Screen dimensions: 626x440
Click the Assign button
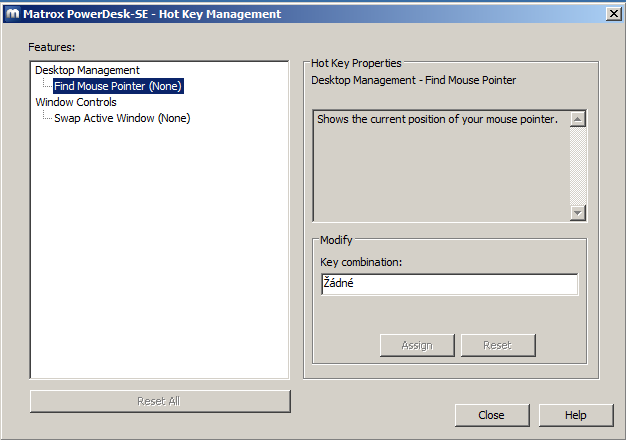[417, 345]
